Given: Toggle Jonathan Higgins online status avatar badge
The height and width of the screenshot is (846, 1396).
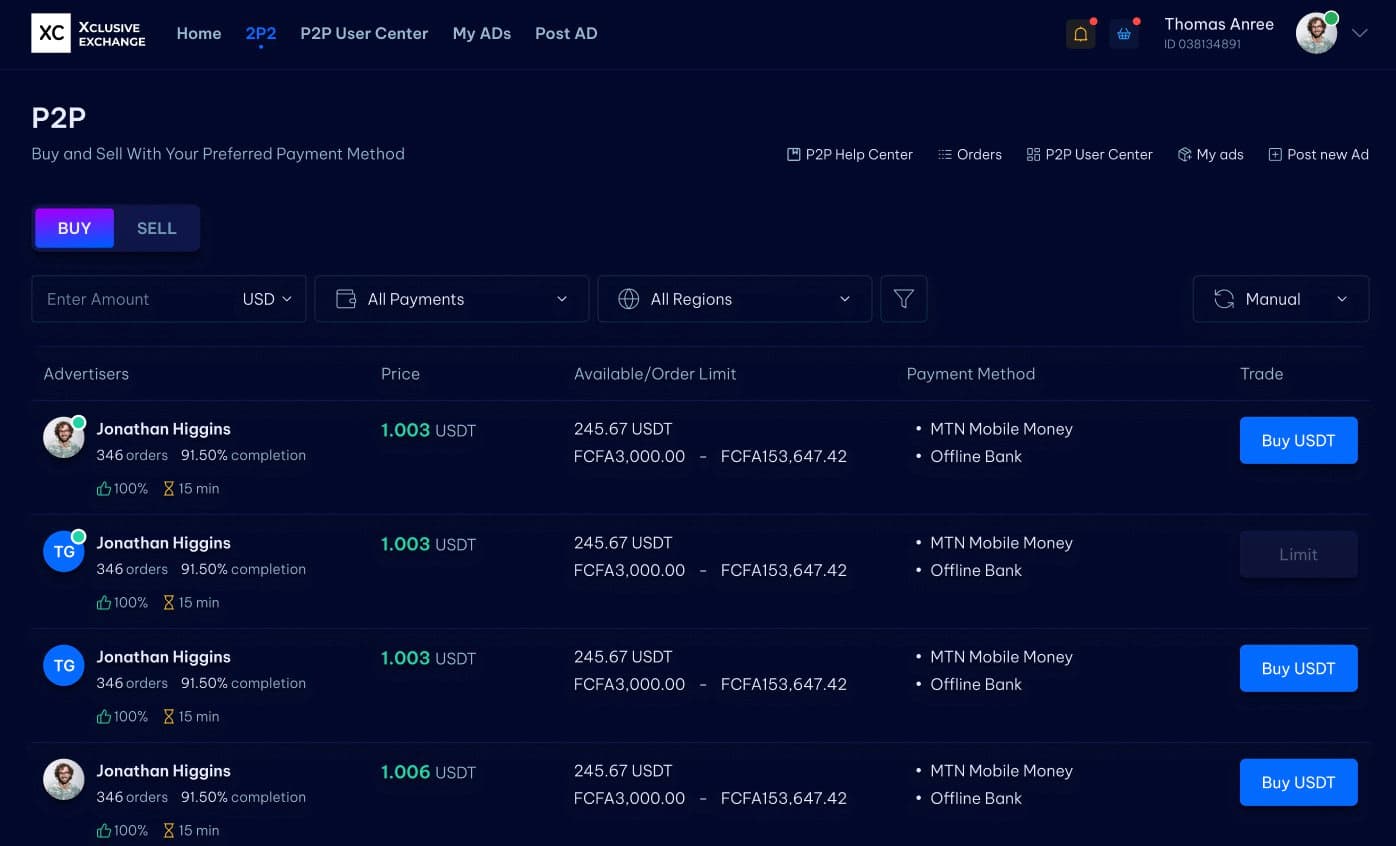Looking at the screenshot, I should (80, 421).
